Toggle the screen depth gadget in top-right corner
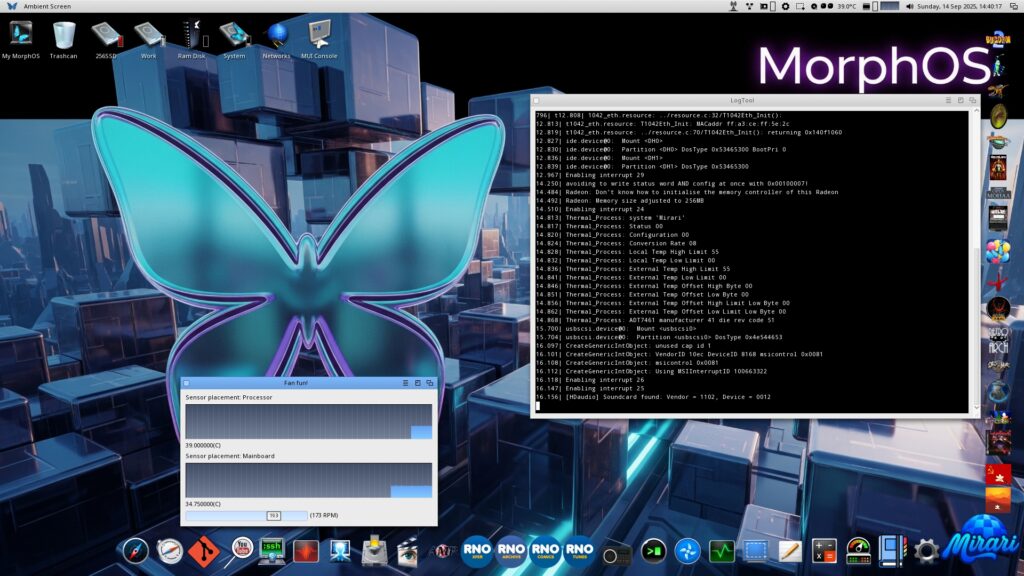The height and width of the screenshot is (576, 1024). [1014, 6]
